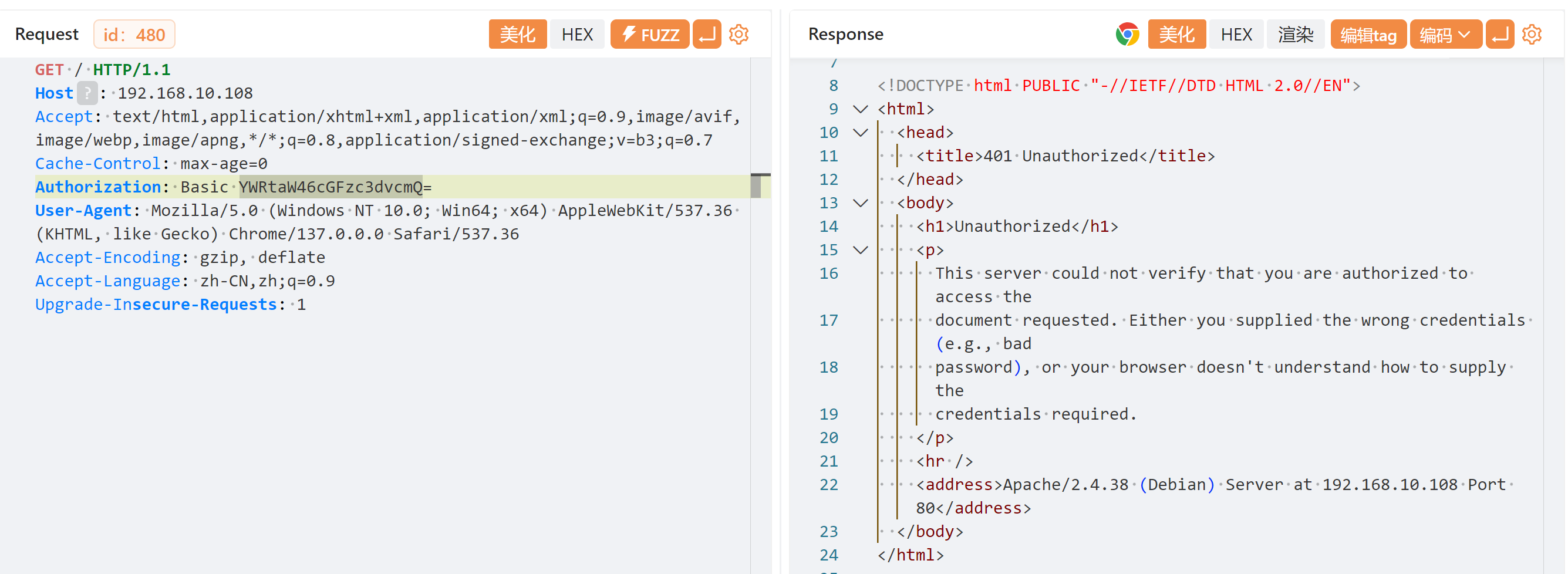Click the DOCTYPE line in response
Viewport: 1568px width, 574px height.
pyautogui.click(x=1118, y=86)
